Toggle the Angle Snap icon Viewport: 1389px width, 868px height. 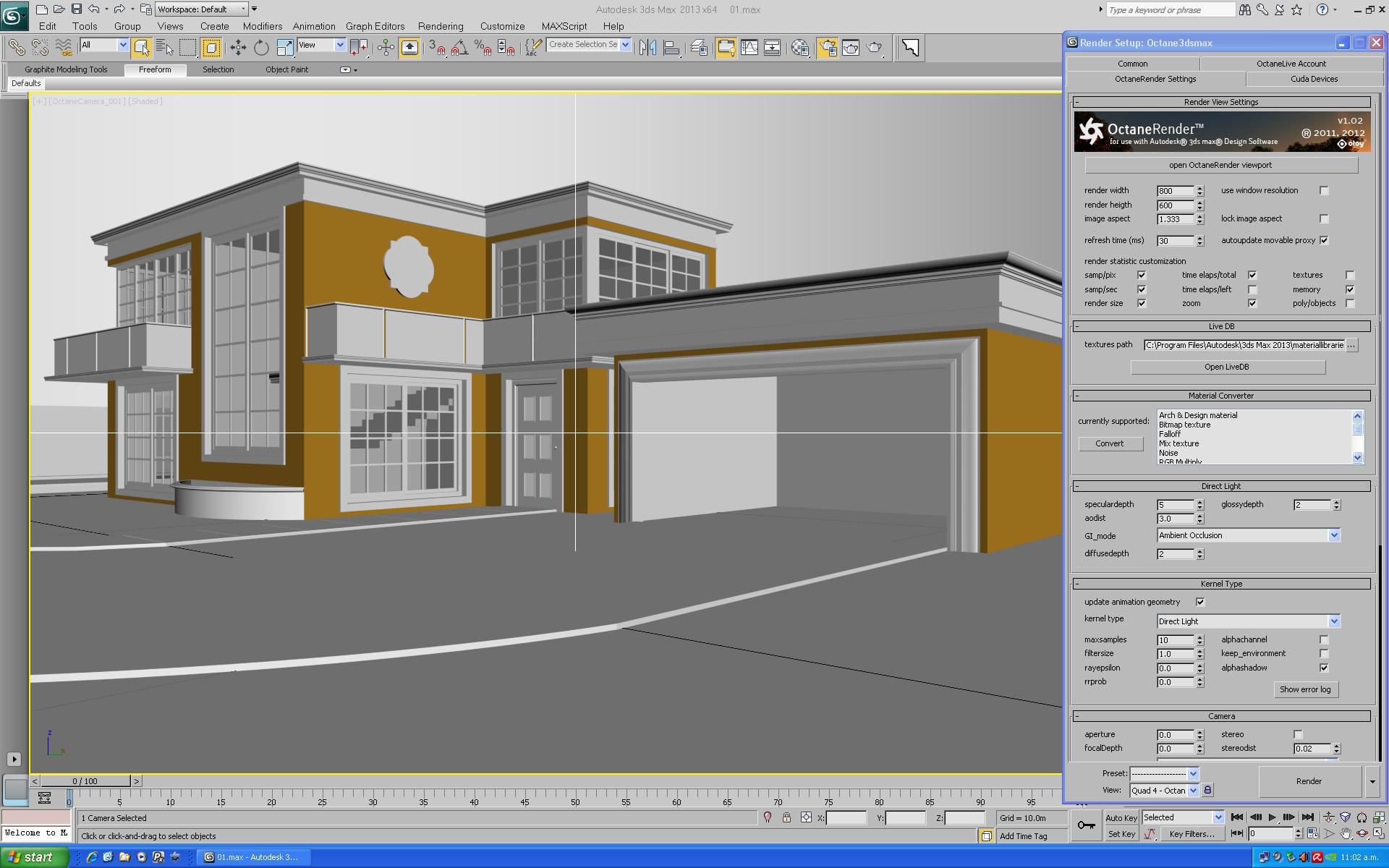pos(460,48)
